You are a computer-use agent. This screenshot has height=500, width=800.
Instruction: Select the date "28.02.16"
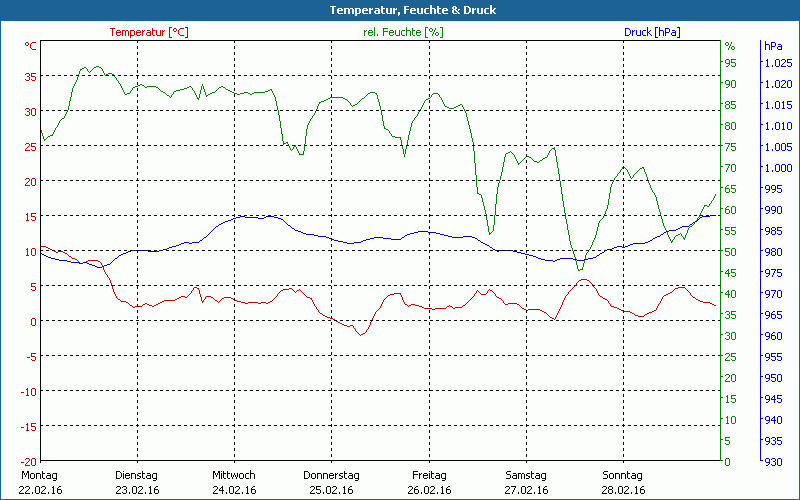(623, 490)
